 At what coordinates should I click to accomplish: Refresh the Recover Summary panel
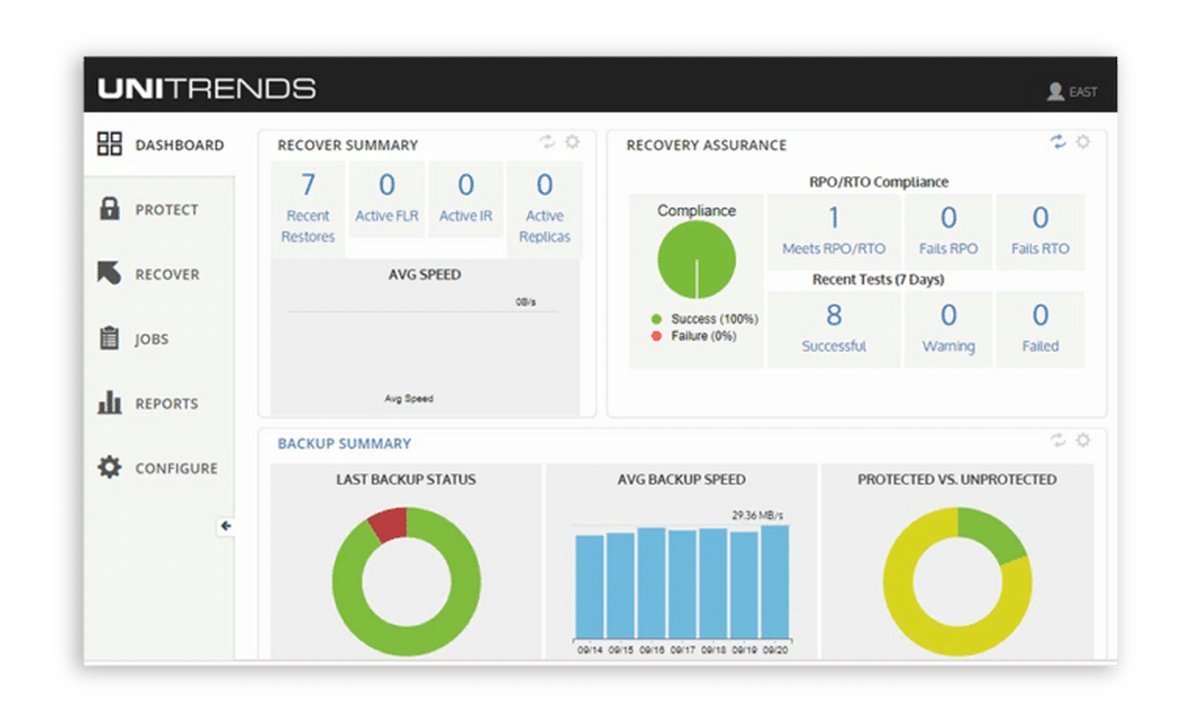pyautogui.click(x=548, y=142)
